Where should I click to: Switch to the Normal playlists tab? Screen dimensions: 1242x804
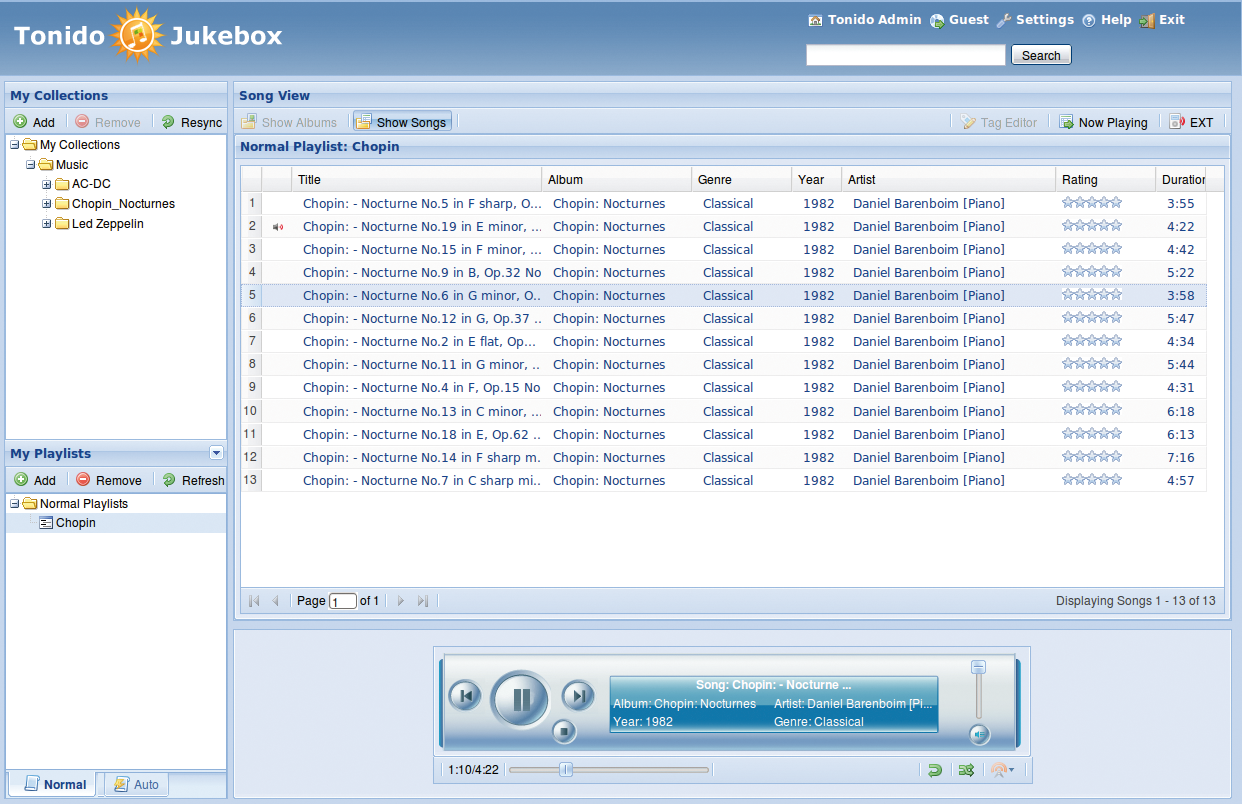55,784
